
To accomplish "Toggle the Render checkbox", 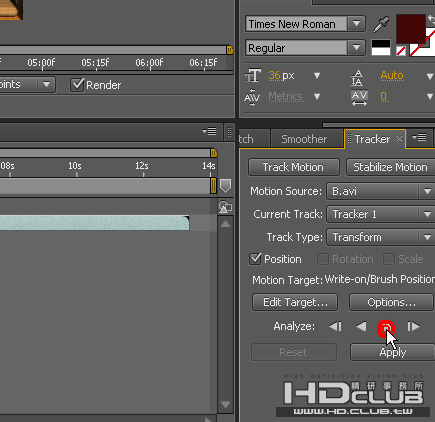I will click(x=77, y=85).
